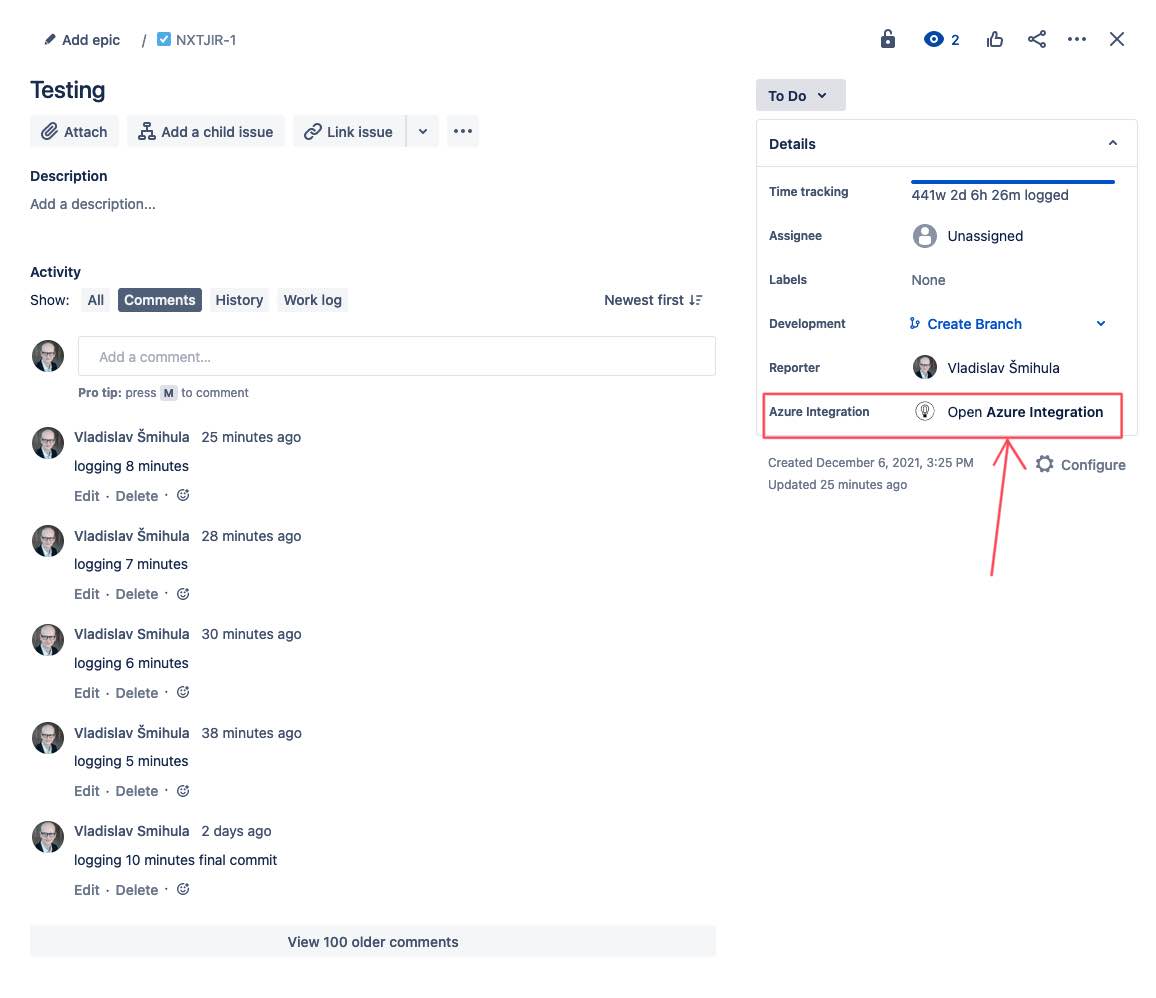The image size is (1156, 998).
Task: Open the three-dot menu next to Link issue
Action: pyautogui.click(x=462, y=131)
